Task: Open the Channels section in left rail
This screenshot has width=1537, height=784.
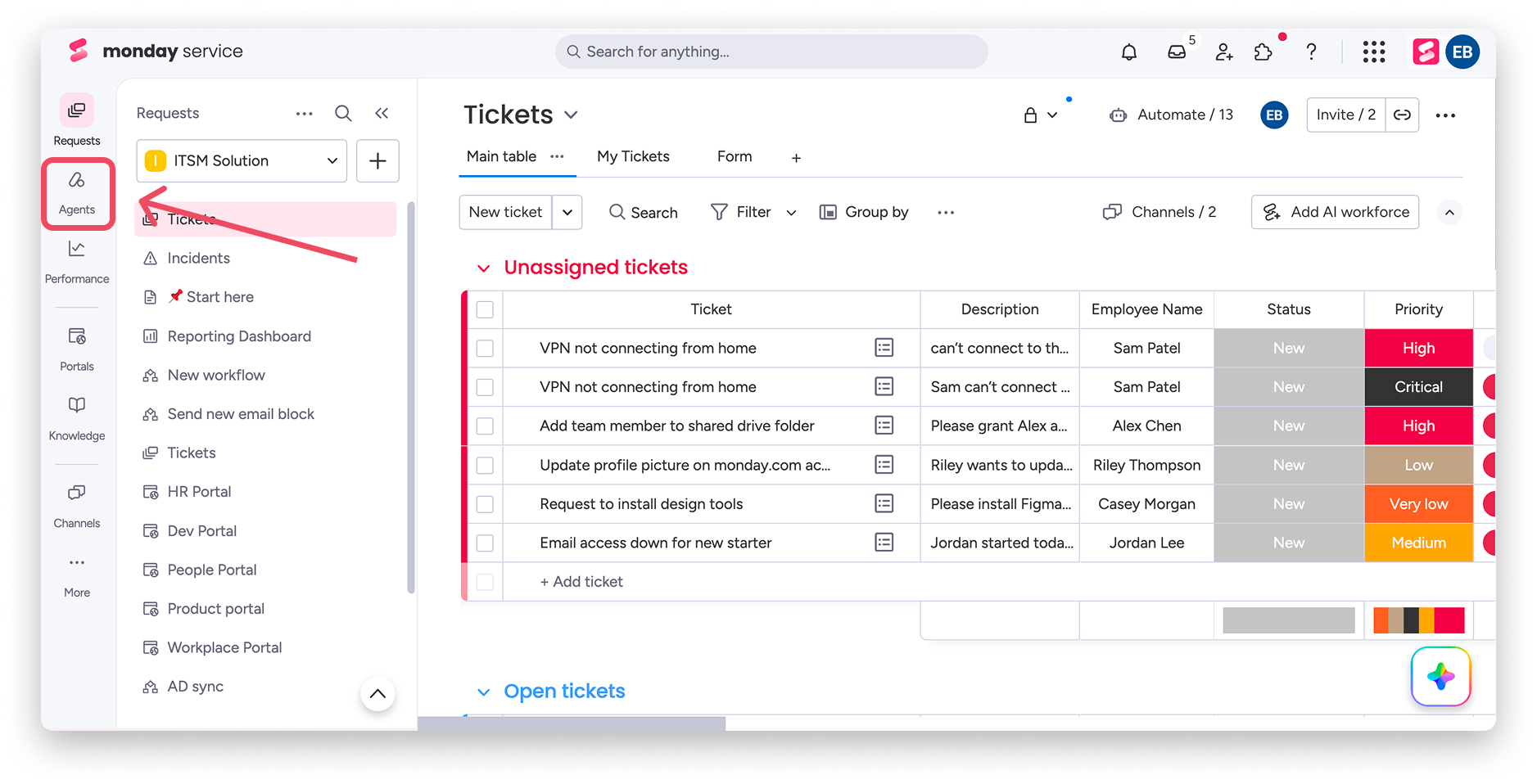Action: 77,506
